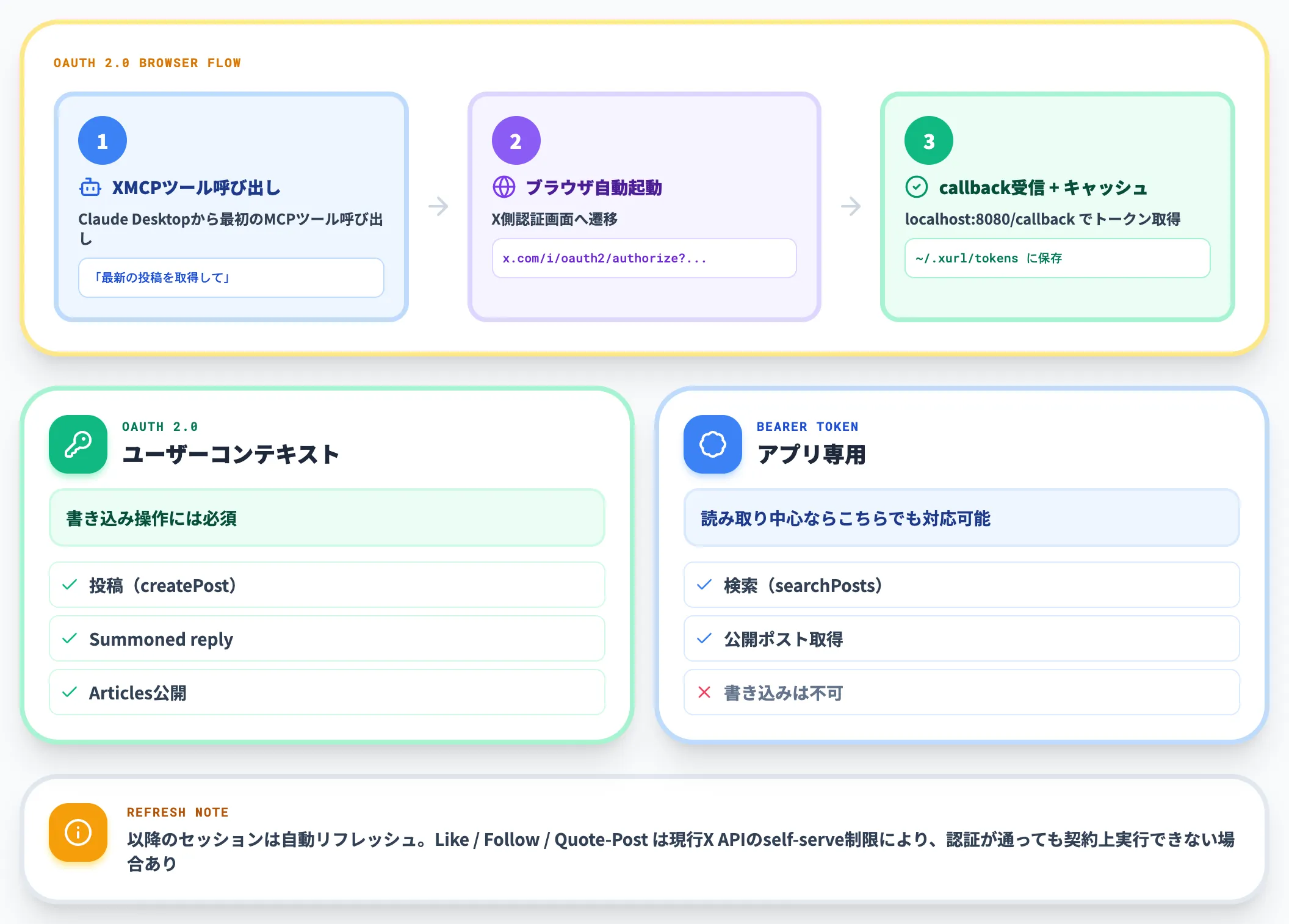Click the globe icon beside ブラウザ自動起動
Image resolution: width=1289 pixels, height=924 pixels.
[x=504, y=187]
